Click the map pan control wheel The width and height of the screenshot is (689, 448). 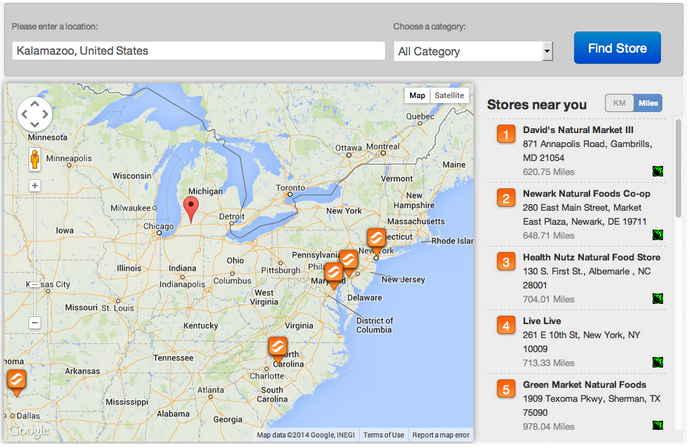(x=35, y=114)
